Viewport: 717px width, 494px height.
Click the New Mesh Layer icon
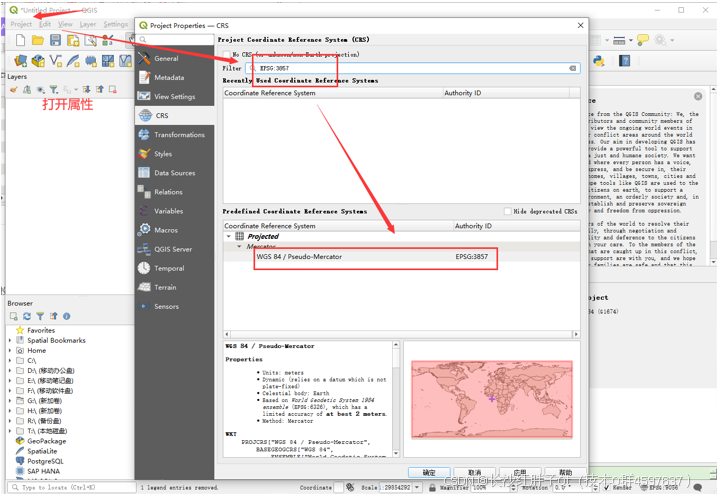(x=108, y=60)
